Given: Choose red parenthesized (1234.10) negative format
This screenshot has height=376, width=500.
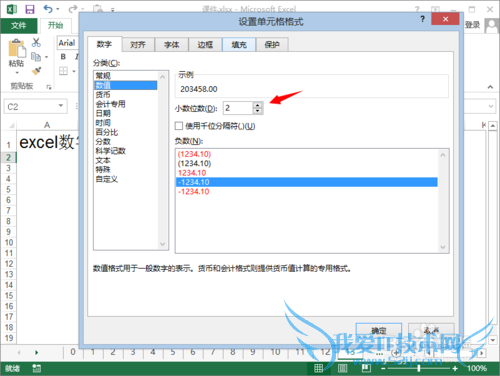Looking at the screenshot, I should click(306, 154).
